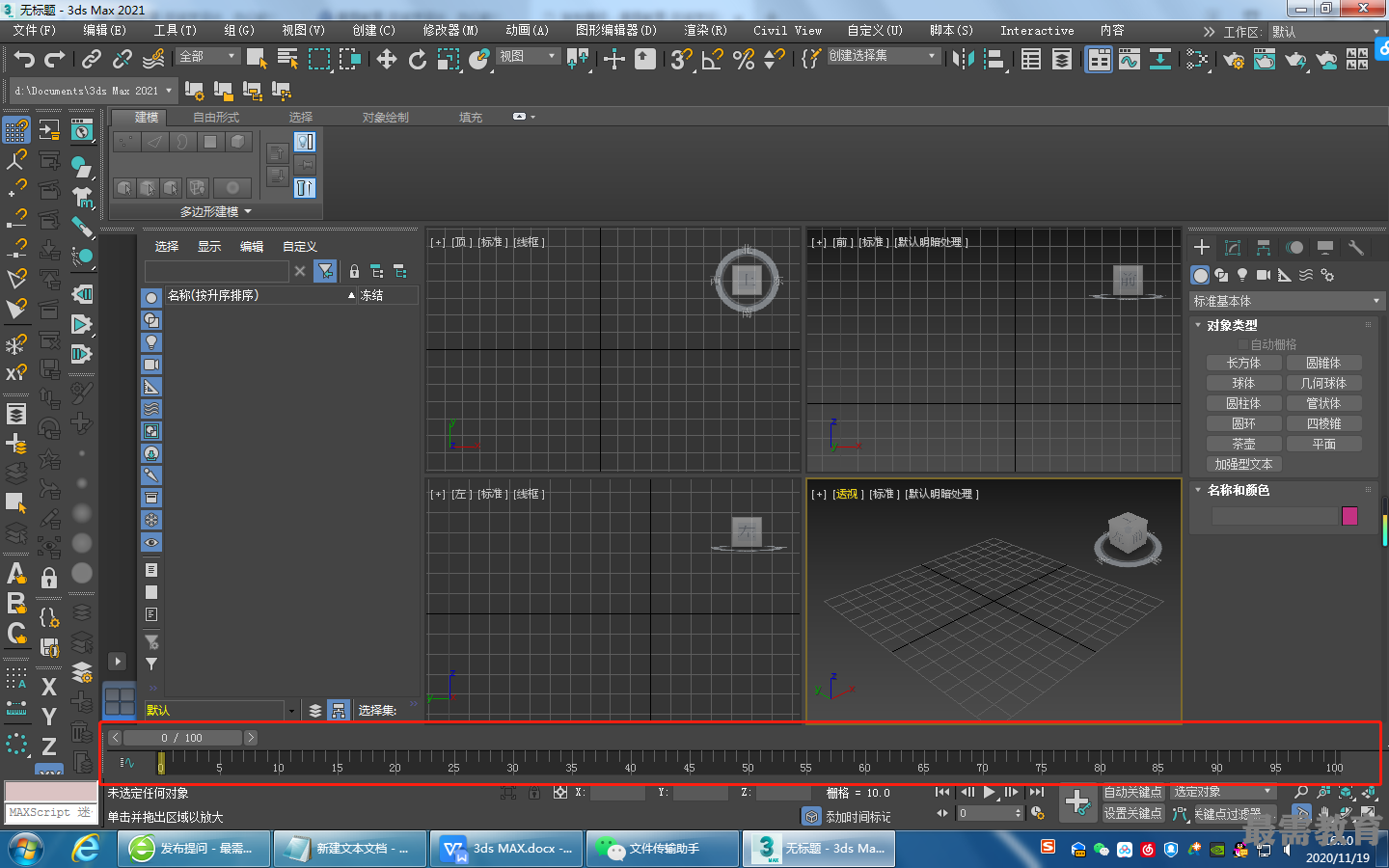Click the time slider showing 0 / 100

[182, 738]
